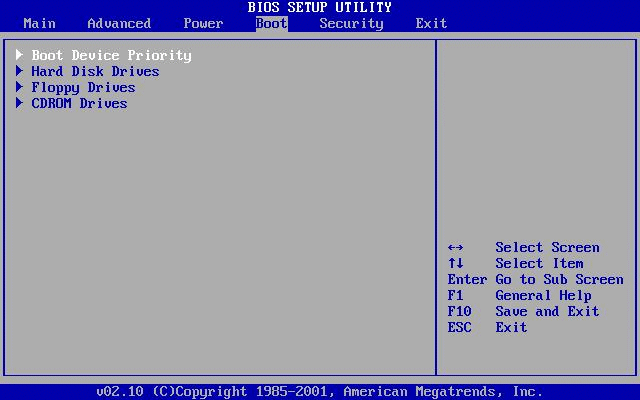Click the triangle next to Floppy Drives
Viewport: 640px width, 400px height.
pos(19,87)
